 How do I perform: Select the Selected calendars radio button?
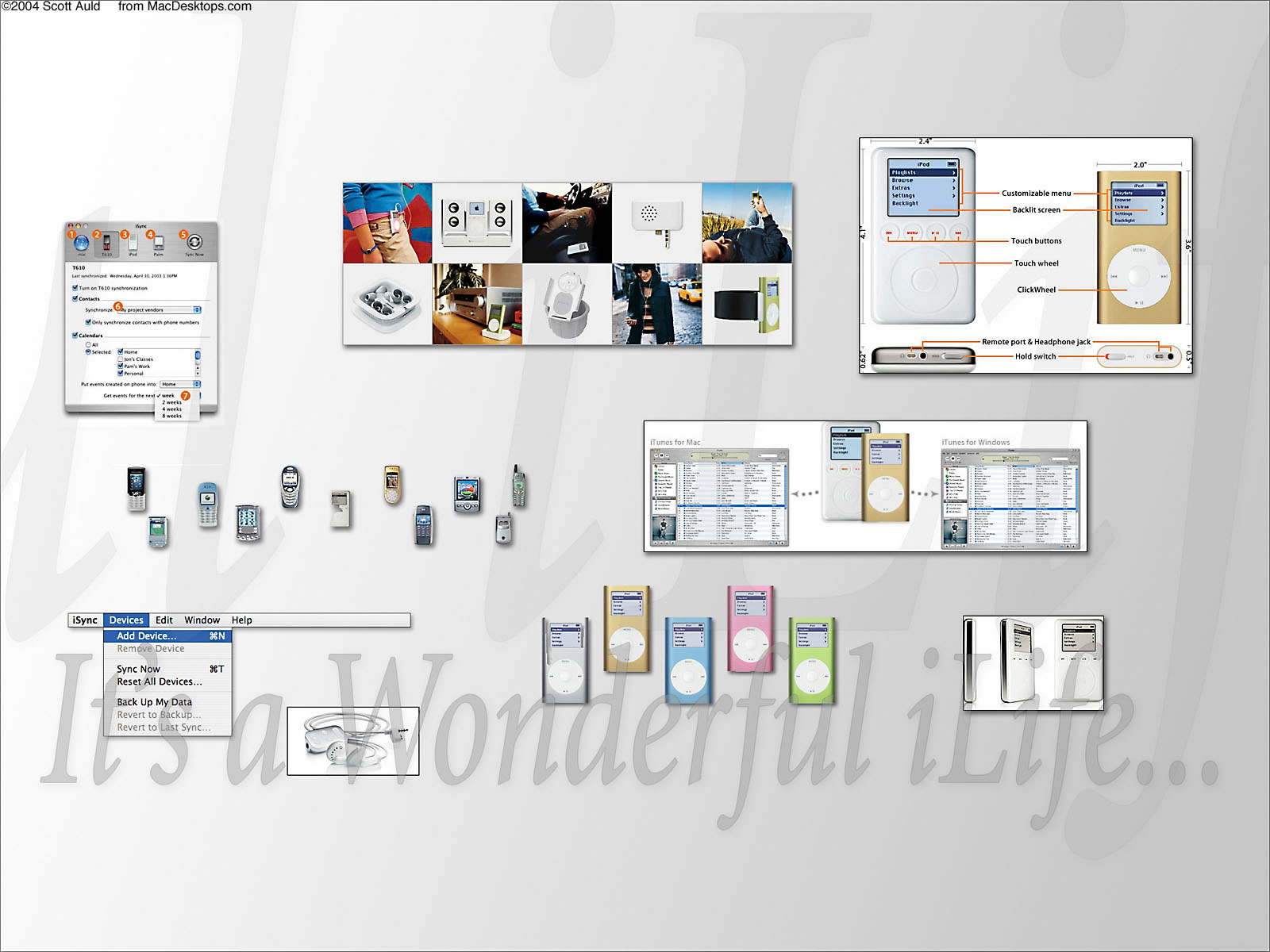pos(88,351)
